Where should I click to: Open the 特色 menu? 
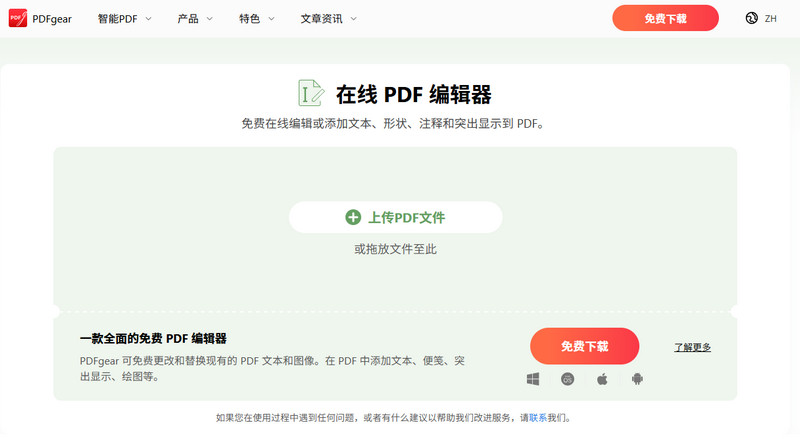pyautogui.click(x=257, y=19)
